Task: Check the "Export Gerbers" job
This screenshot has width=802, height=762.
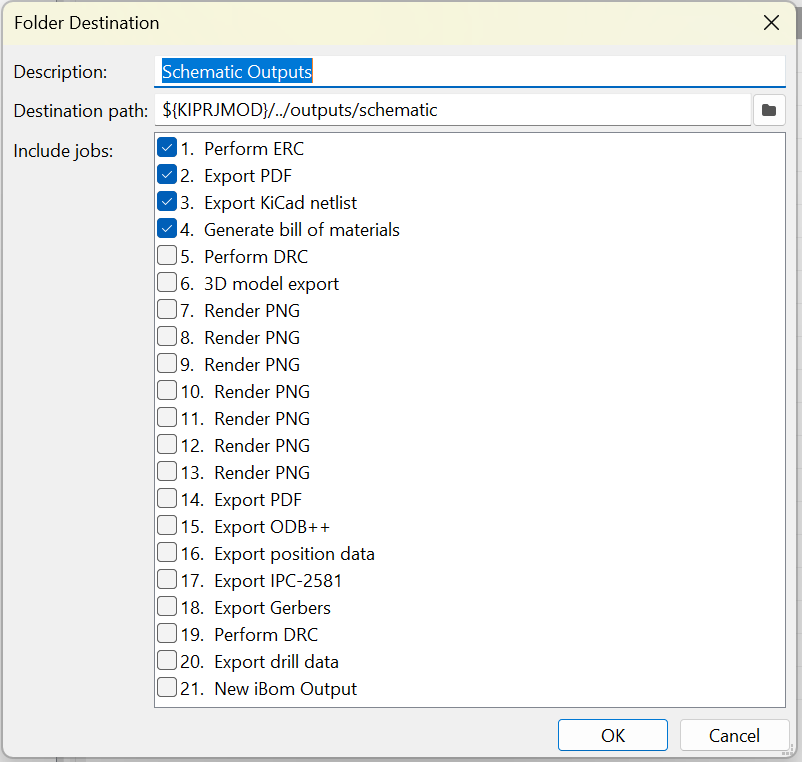Action: click(166, 607)
